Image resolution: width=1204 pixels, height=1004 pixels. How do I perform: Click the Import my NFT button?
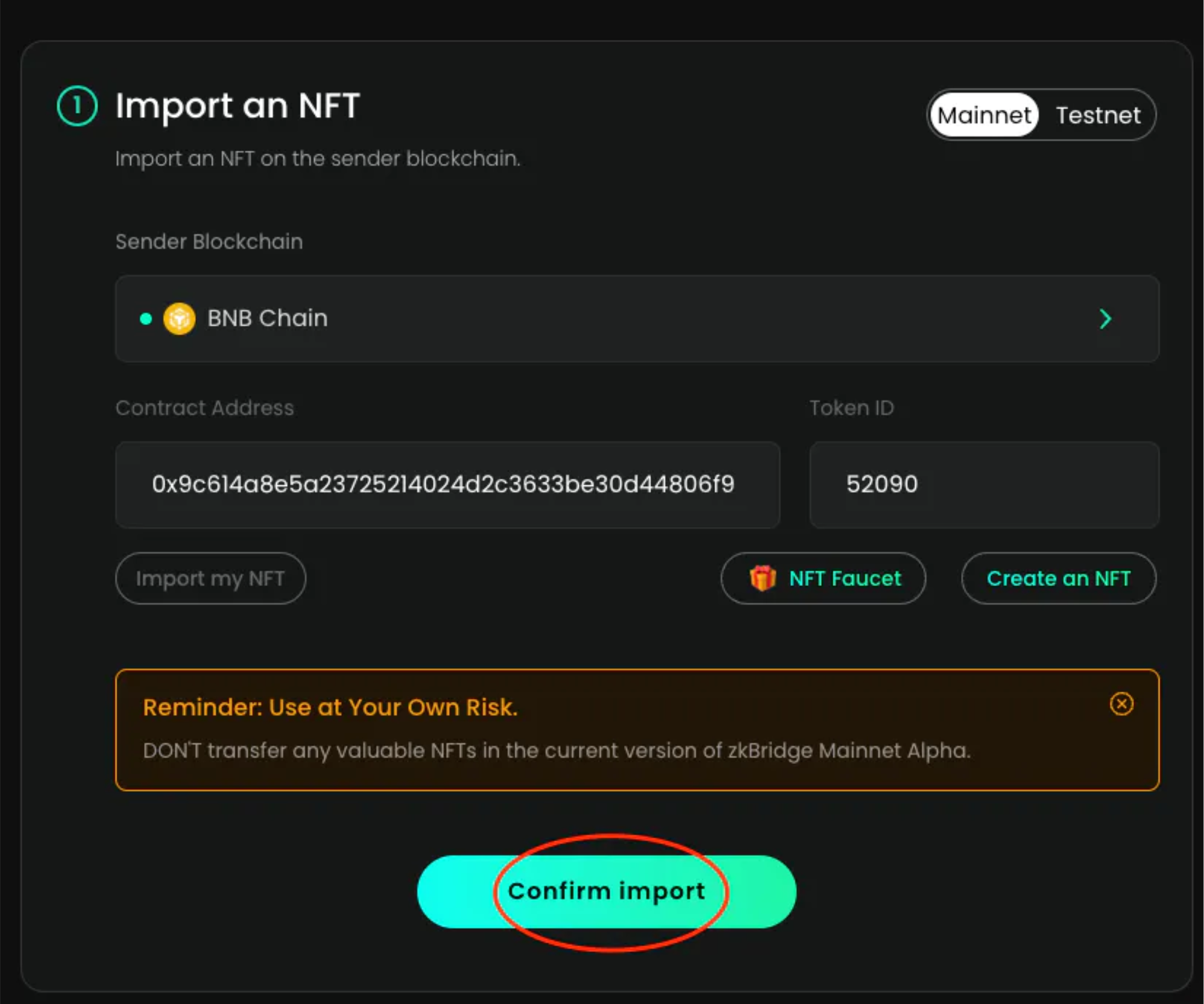[210, 578]
